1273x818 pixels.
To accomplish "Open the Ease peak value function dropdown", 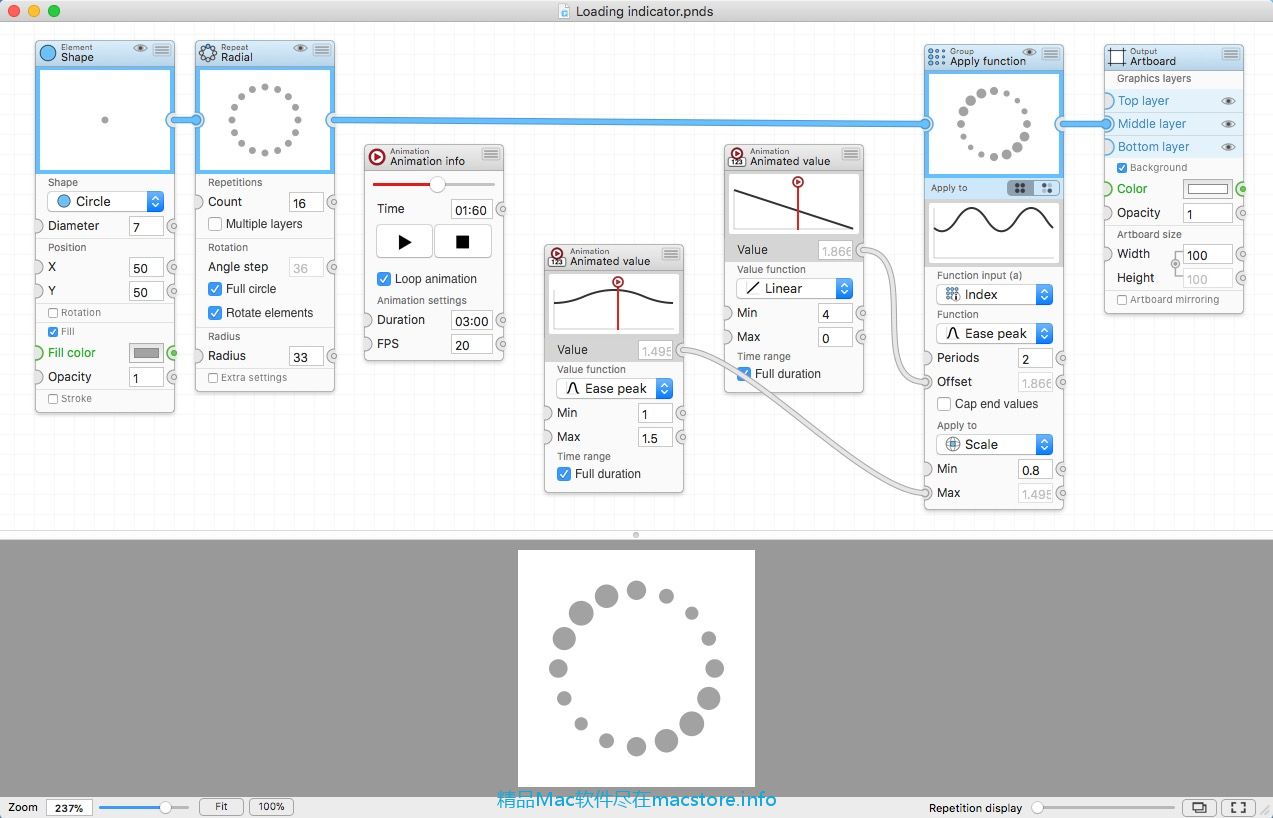I will point(615,388).
